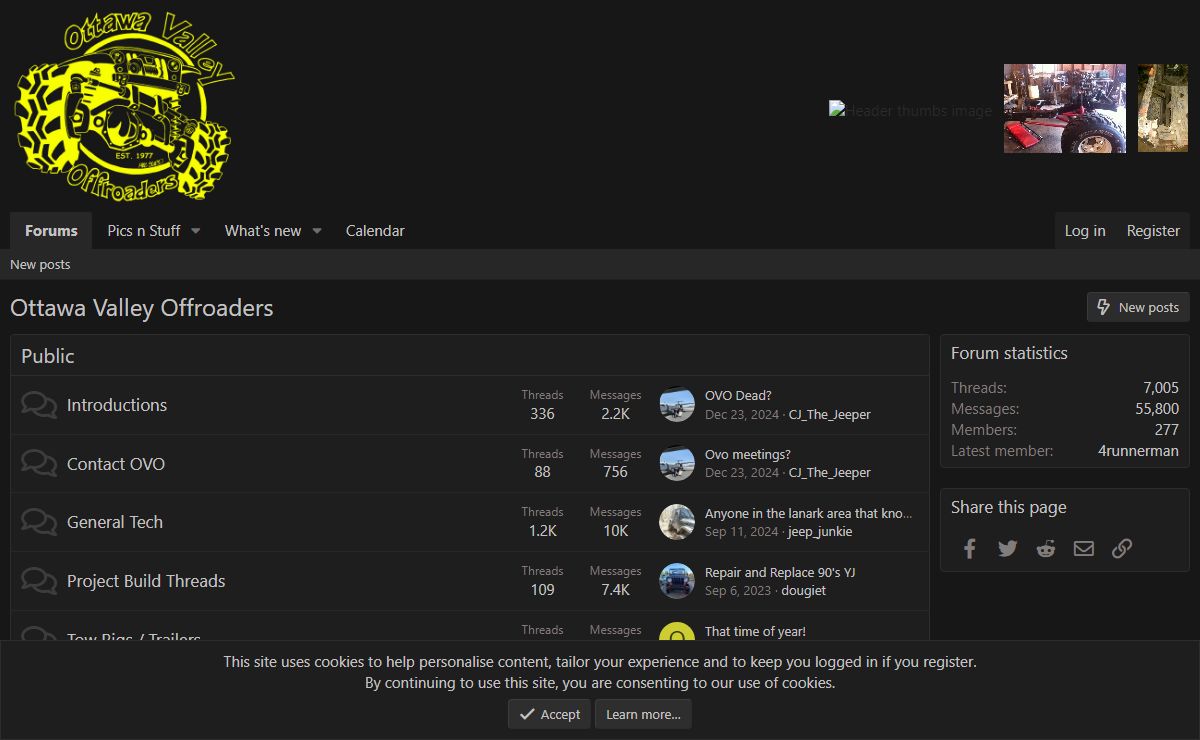Click the Sep 11, 2024 post date

point(741,532)
